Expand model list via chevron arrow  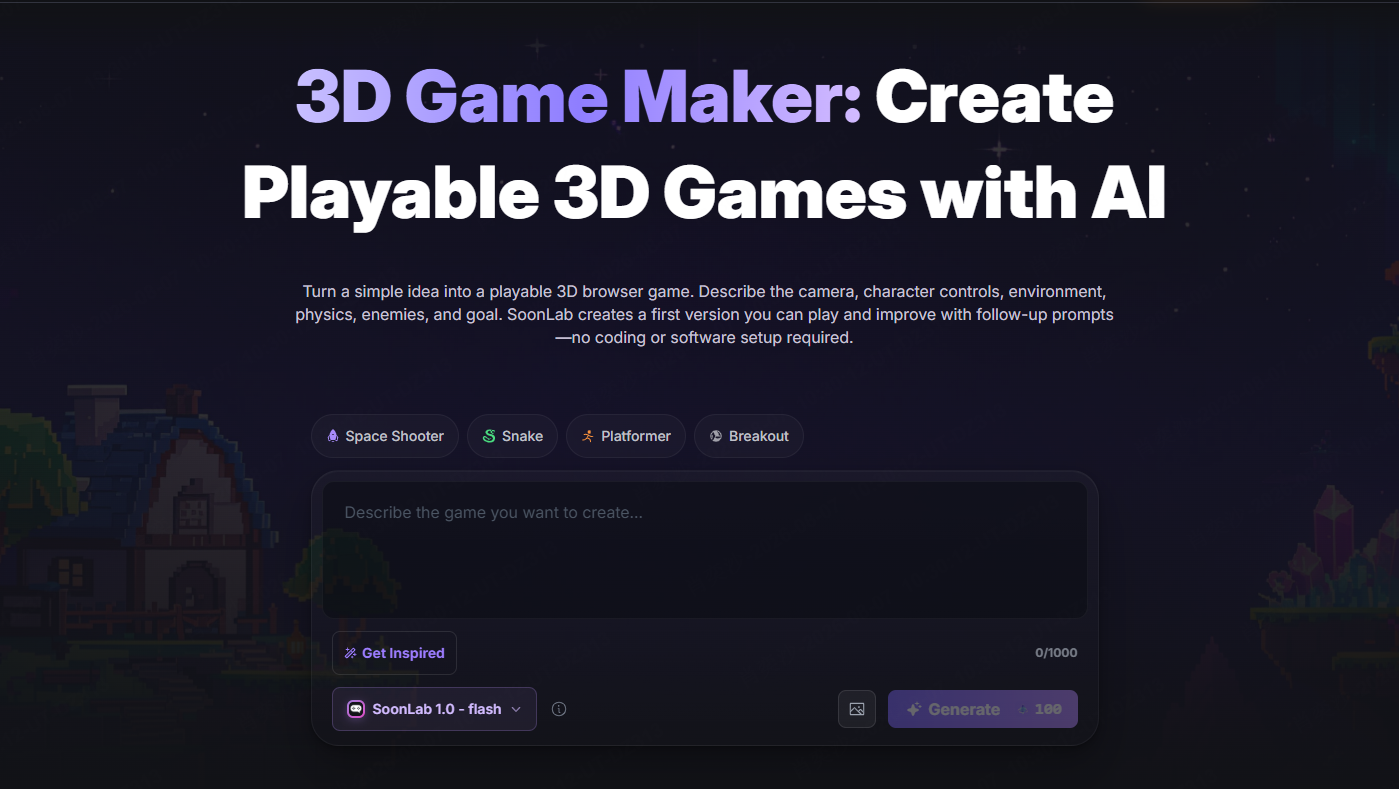coord(516,709)
